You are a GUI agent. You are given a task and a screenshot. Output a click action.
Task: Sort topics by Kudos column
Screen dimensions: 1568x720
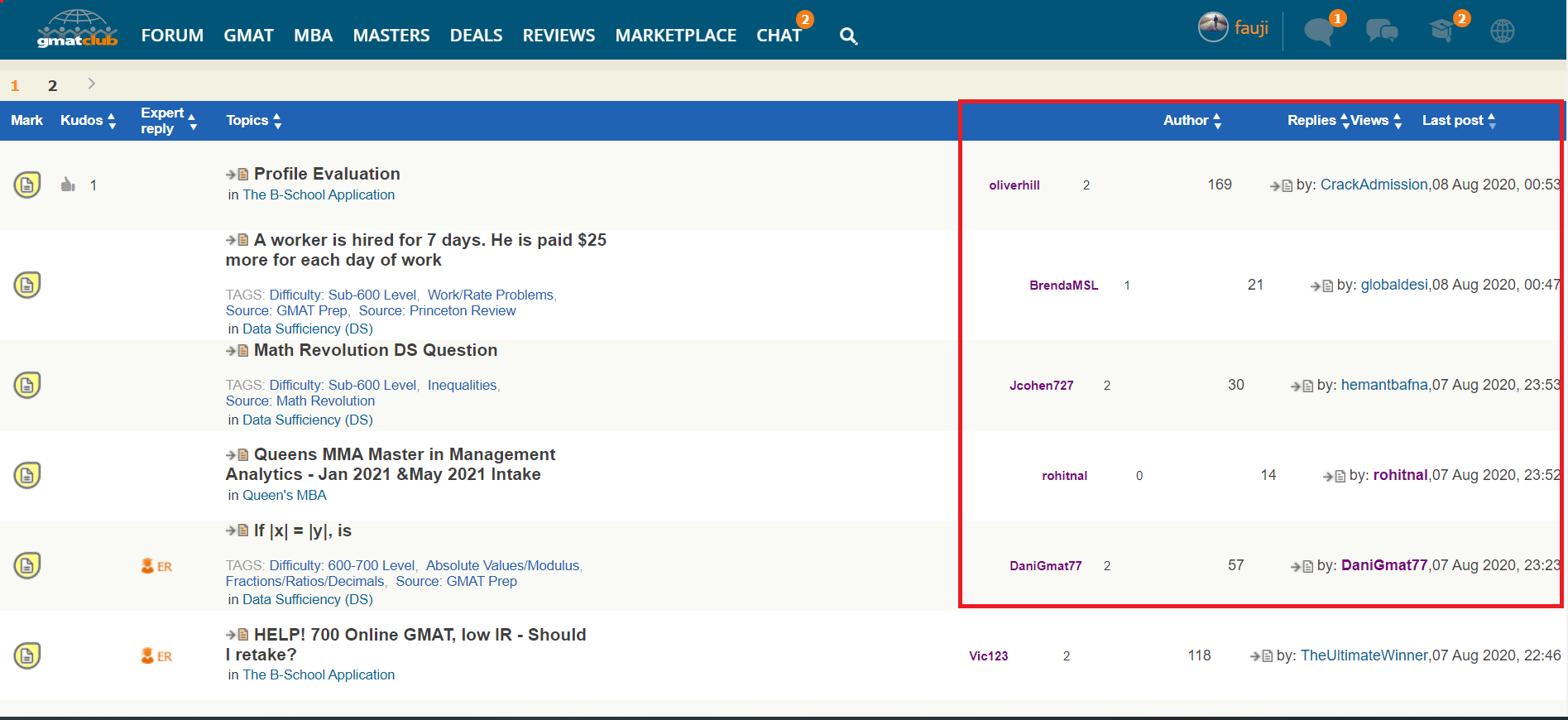click(x=88, y=121)
